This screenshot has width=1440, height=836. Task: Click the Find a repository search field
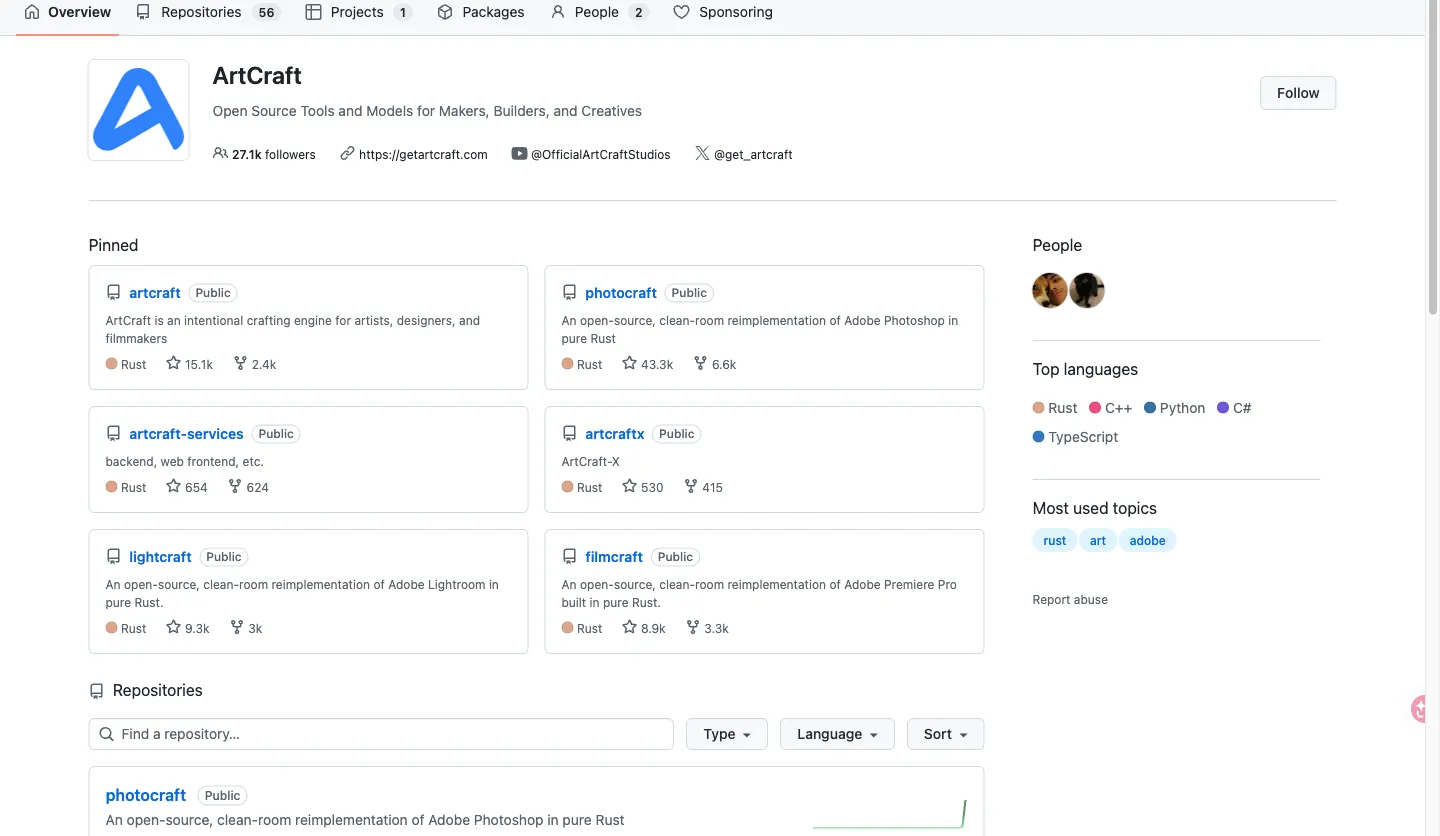coord(381,734)
